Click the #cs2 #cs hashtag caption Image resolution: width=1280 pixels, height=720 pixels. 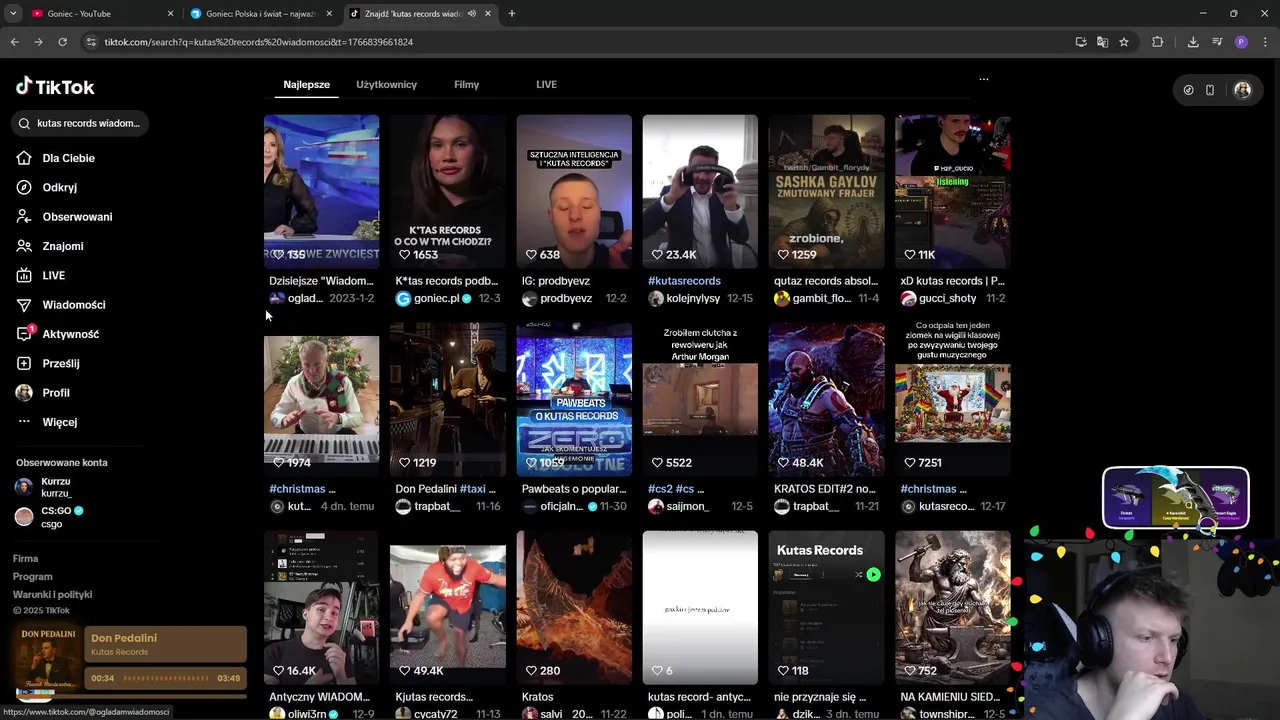tap(676, 489)
